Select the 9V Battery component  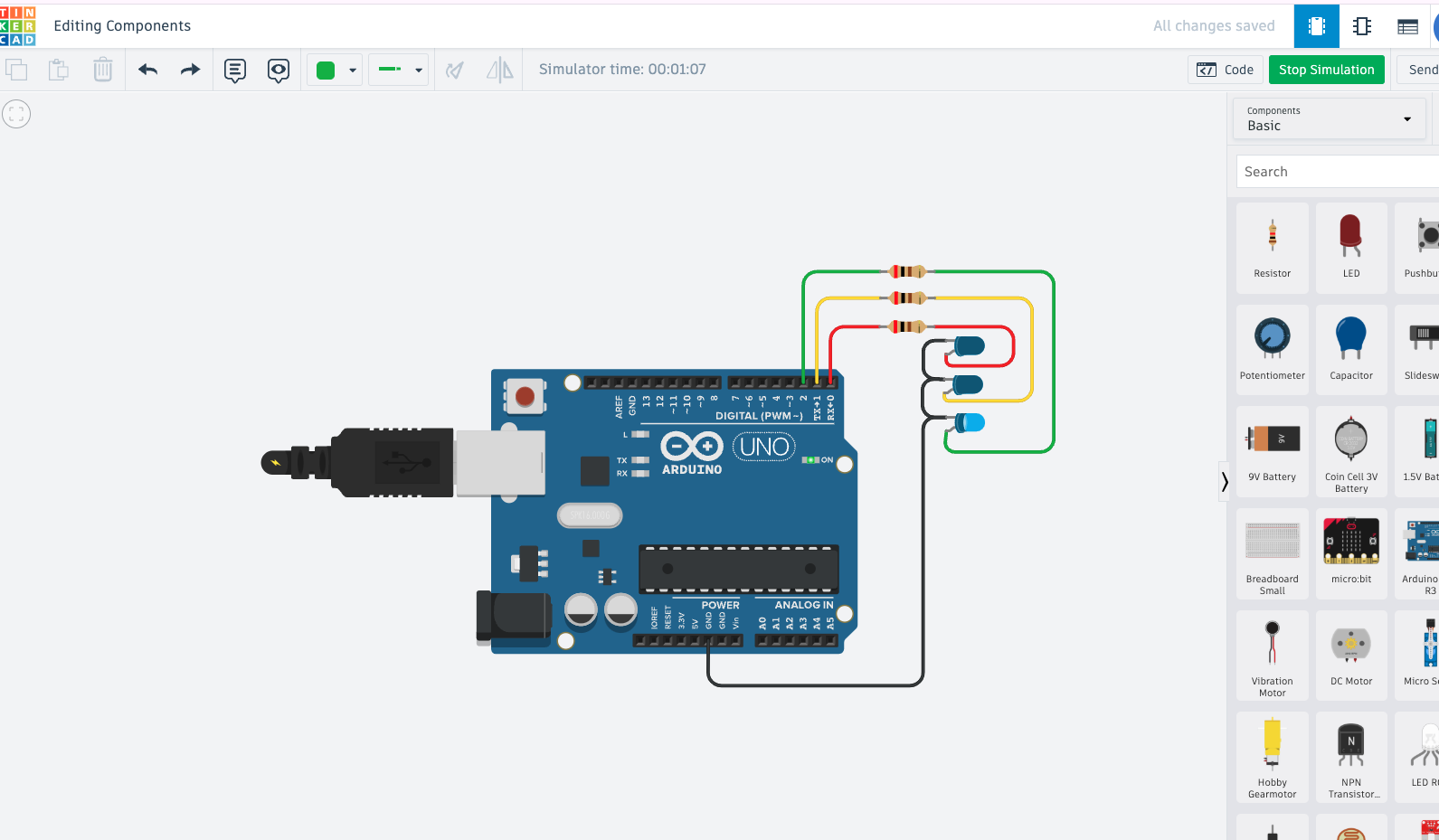tap(1273, 451)
